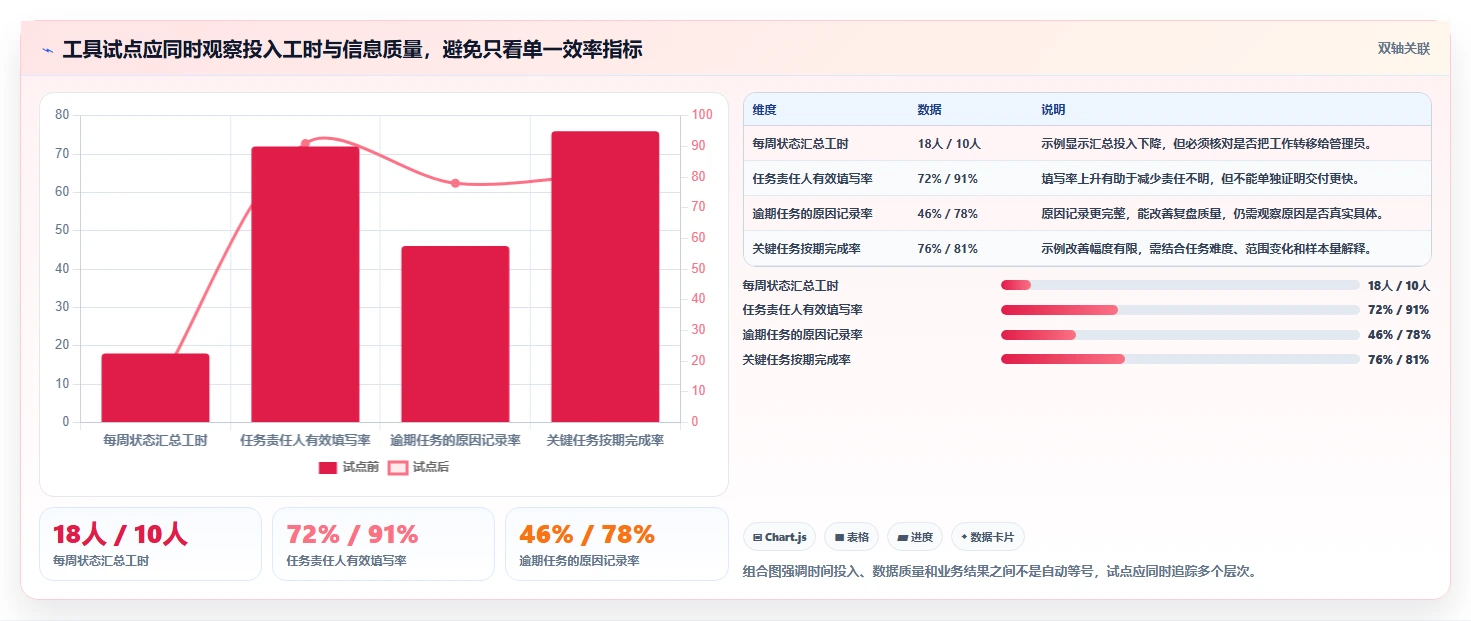Click the 逾期任务的原因记录率 x-axis label under the chart
The width and height of the screenshot is (1471, 621).
pos(455,440)
